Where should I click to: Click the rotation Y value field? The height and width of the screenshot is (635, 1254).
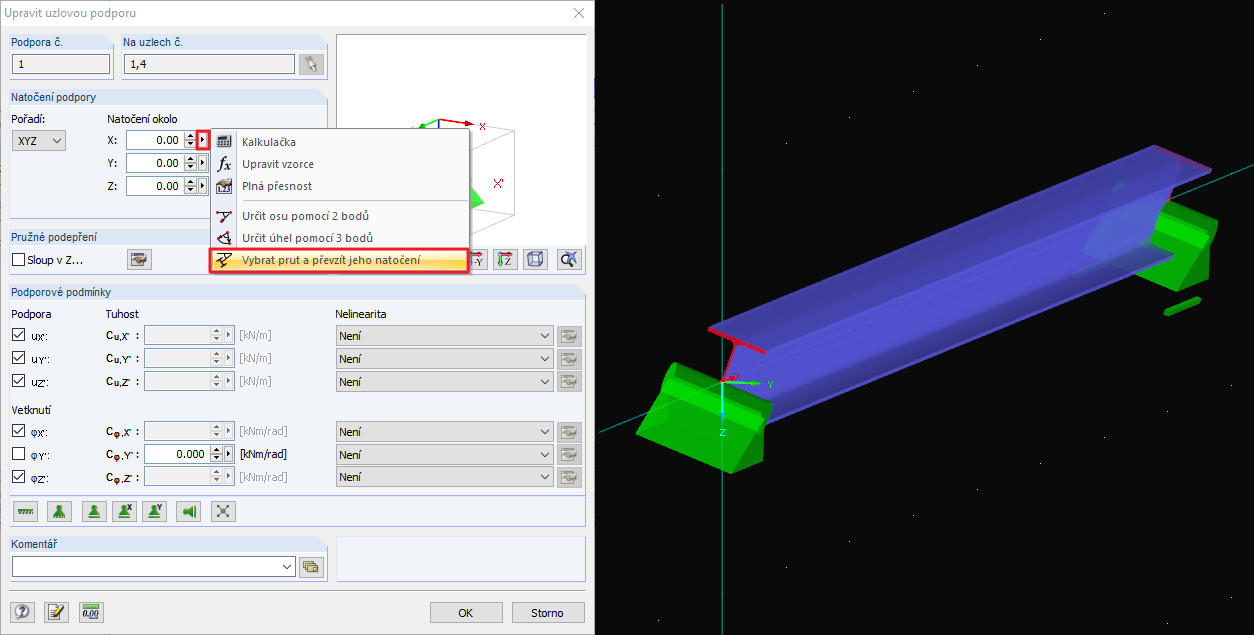(x=155, y=163)
